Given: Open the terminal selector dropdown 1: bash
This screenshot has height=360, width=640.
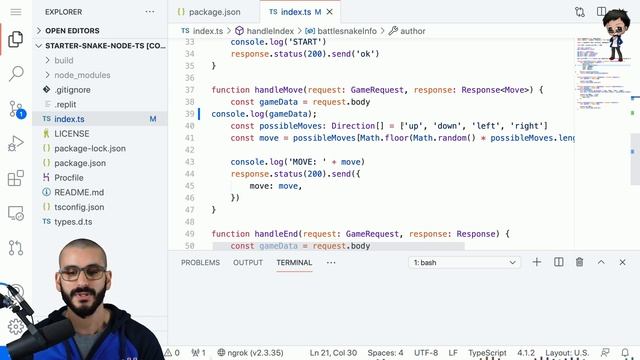Looking at the screenshot, I should [464, 262].
